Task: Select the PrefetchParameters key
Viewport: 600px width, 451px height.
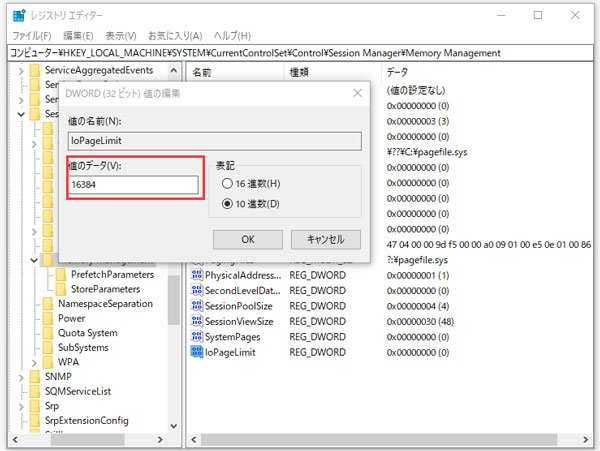Action: coord(112,275)
